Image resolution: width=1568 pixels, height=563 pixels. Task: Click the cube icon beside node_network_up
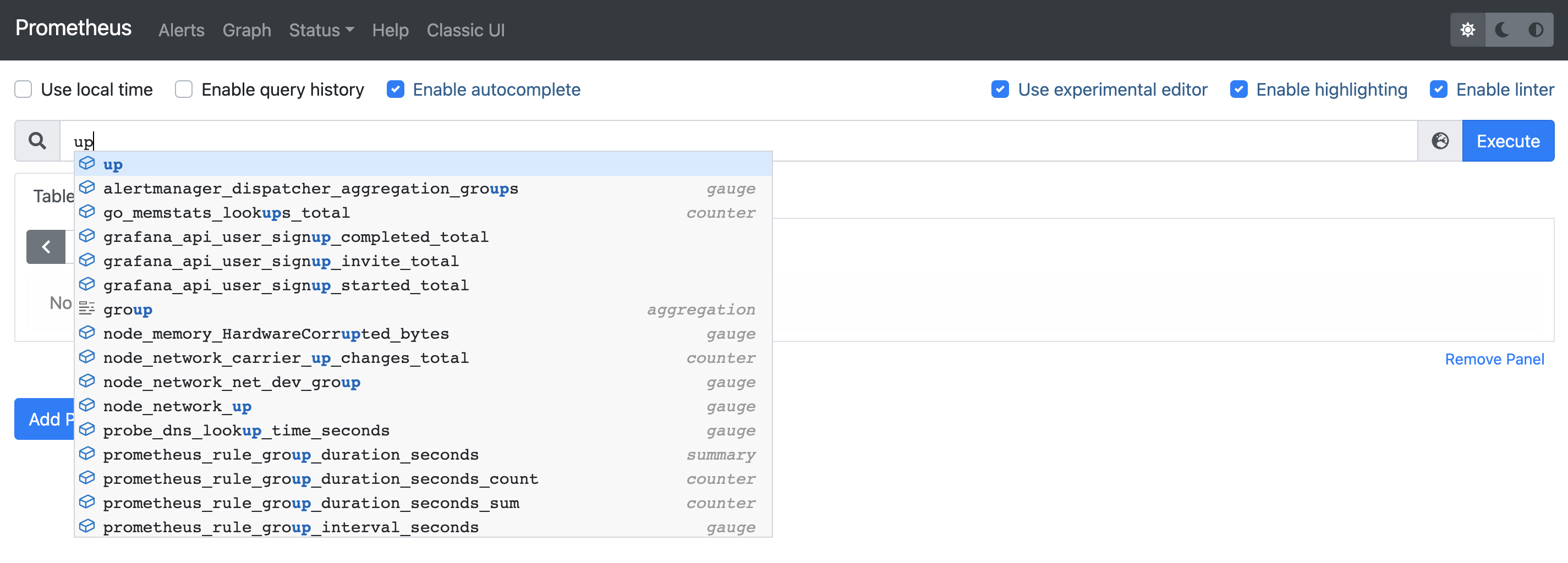[x=87, y=406]
